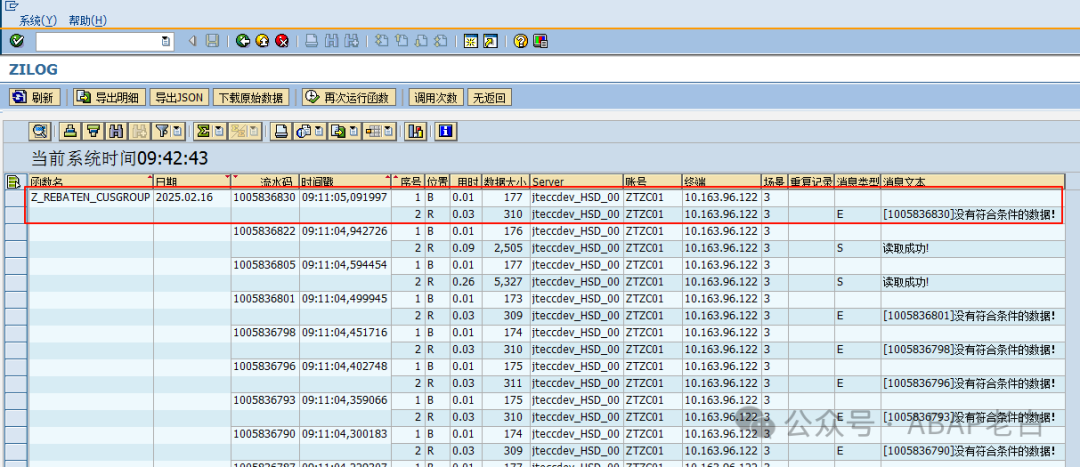
Task: Open the 系统(Y) menu
Action: tap(38, 21)
